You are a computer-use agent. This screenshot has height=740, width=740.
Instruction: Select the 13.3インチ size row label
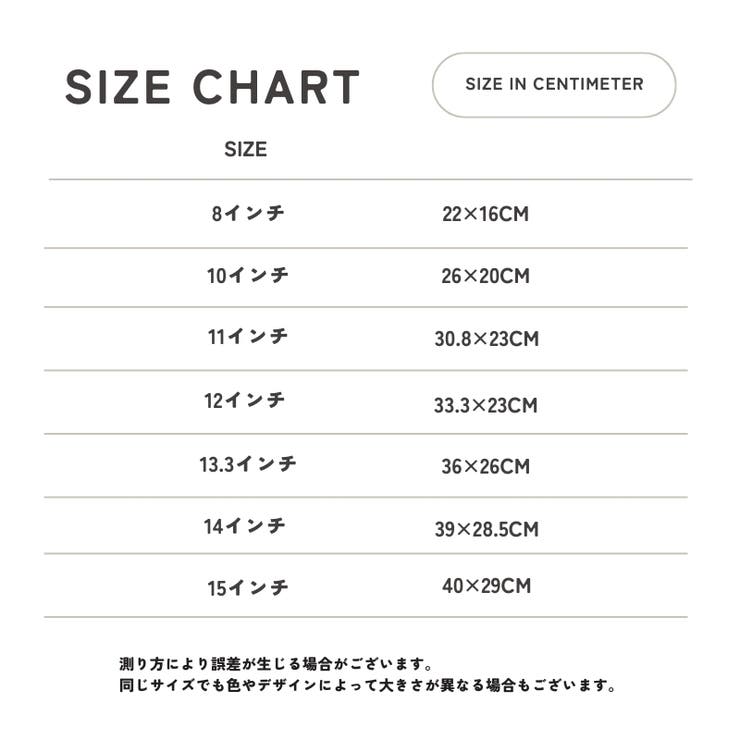[x=248, y=464]
